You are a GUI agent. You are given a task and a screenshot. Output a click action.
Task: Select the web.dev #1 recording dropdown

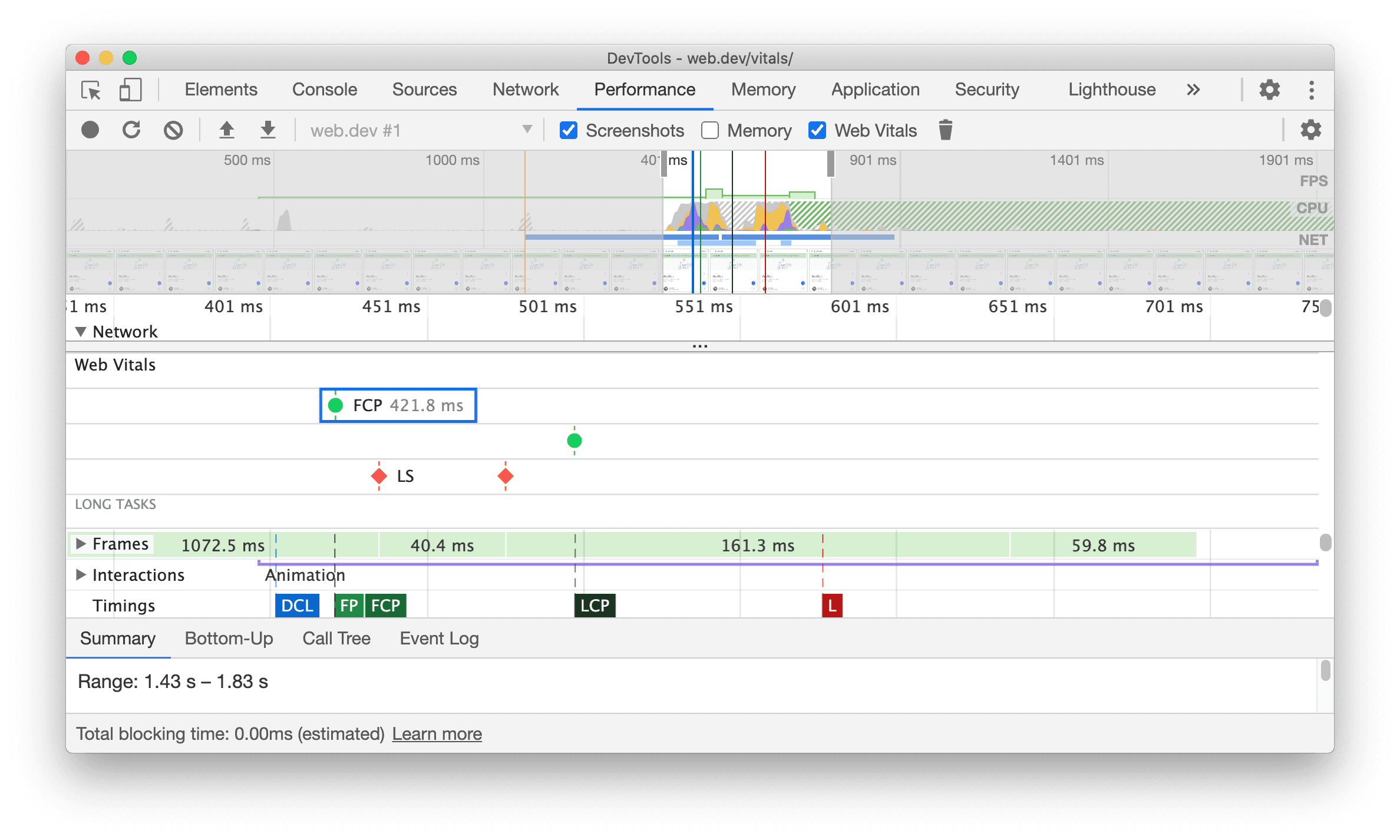(414, 130)
